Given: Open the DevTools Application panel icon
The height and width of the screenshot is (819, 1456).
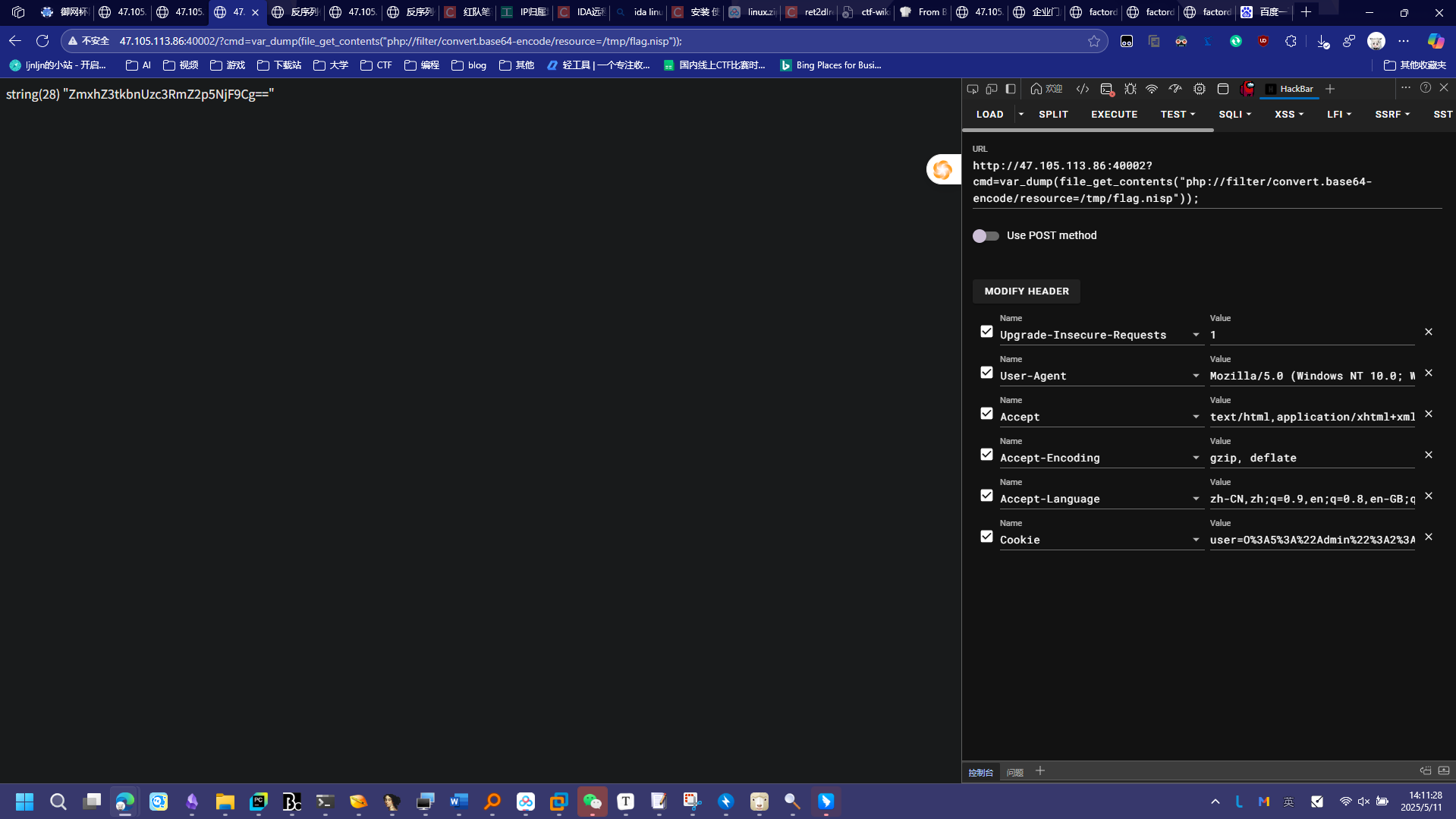Looking at the screenshot, I should click(x=1223, y=89).
